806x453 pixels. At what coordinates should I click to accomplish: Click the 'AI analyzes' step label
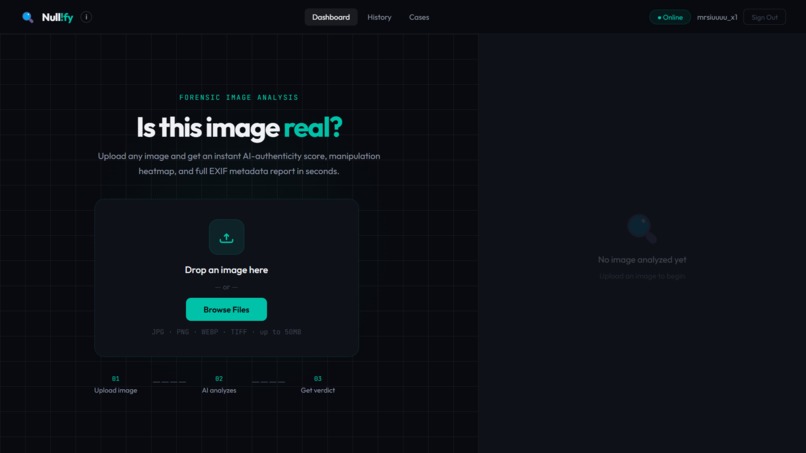click(x=219, y=390)
